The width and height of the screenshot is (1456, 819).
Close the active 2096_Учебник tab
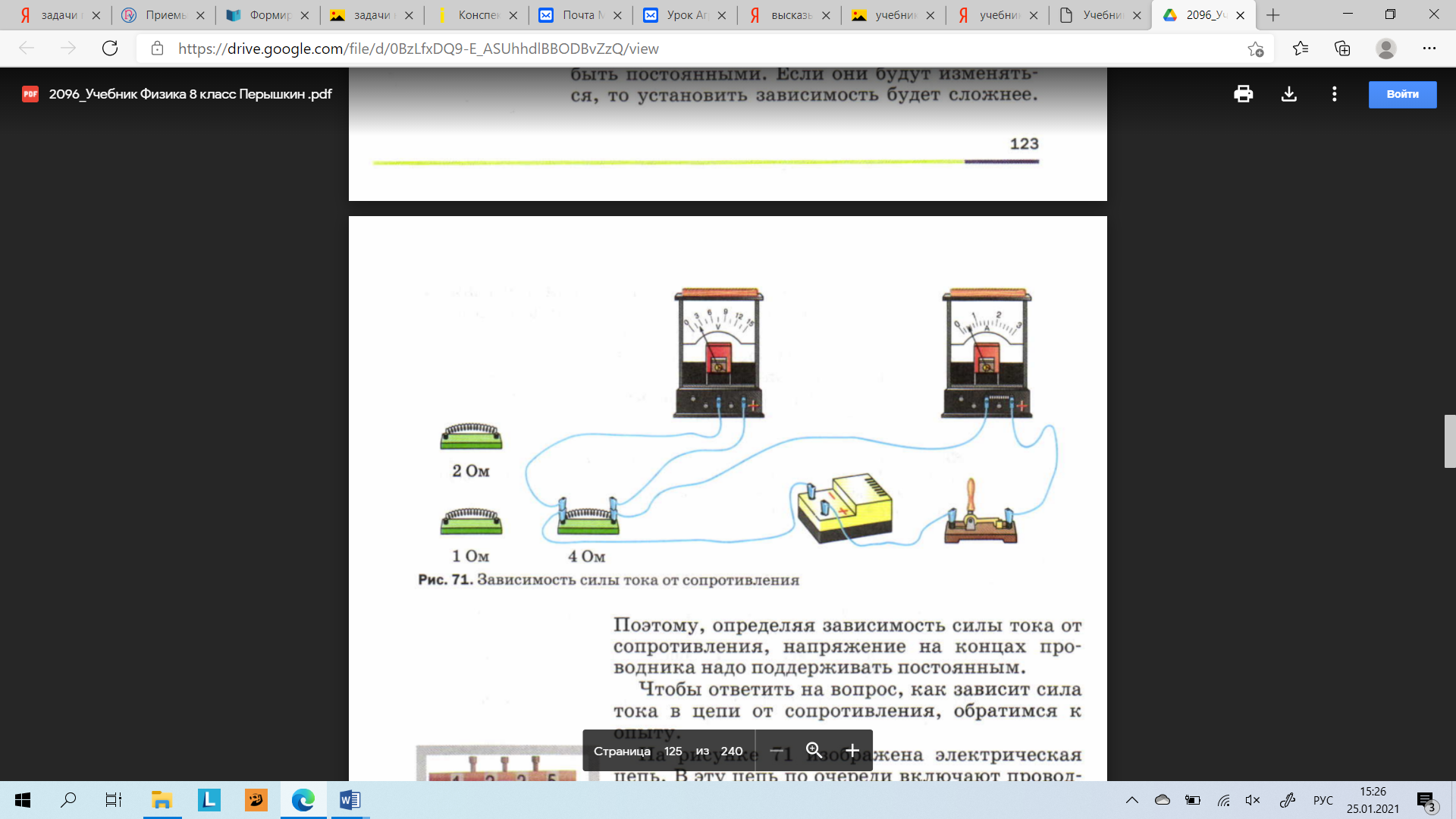(1241, 15)
